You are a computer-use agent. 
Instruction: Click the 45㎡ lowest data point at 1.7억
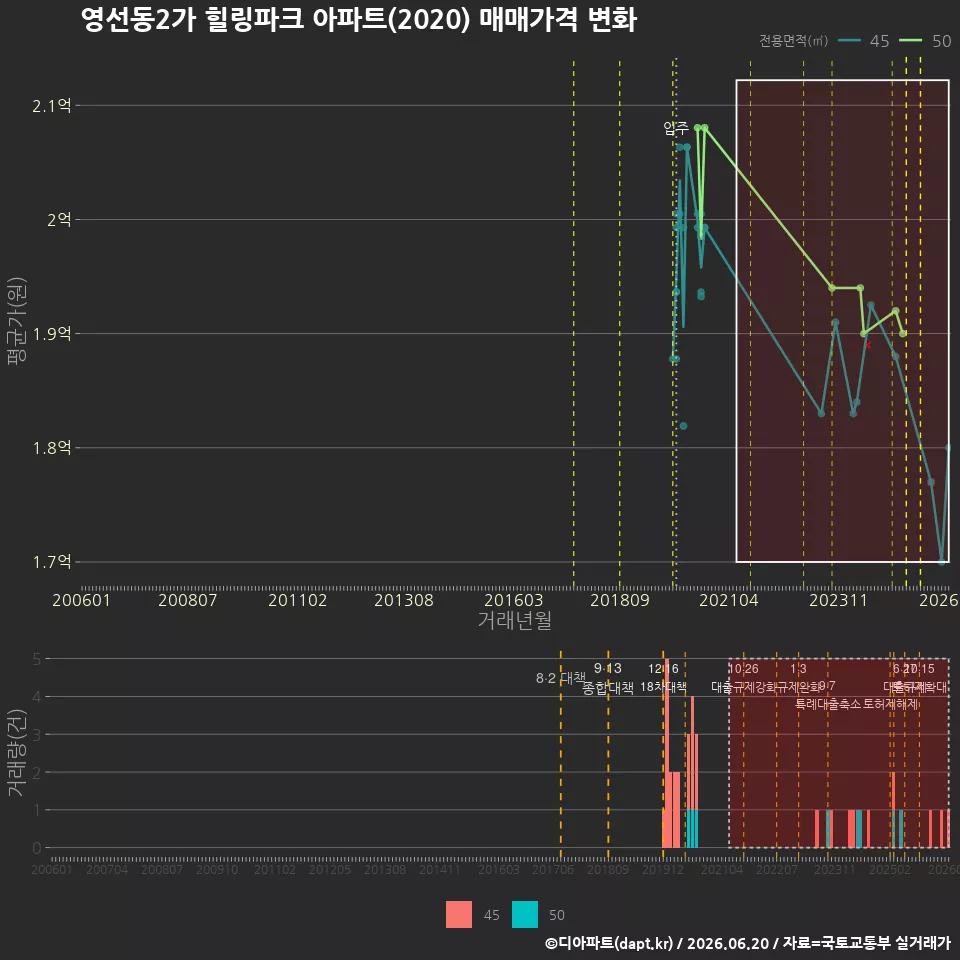[942, 561]
